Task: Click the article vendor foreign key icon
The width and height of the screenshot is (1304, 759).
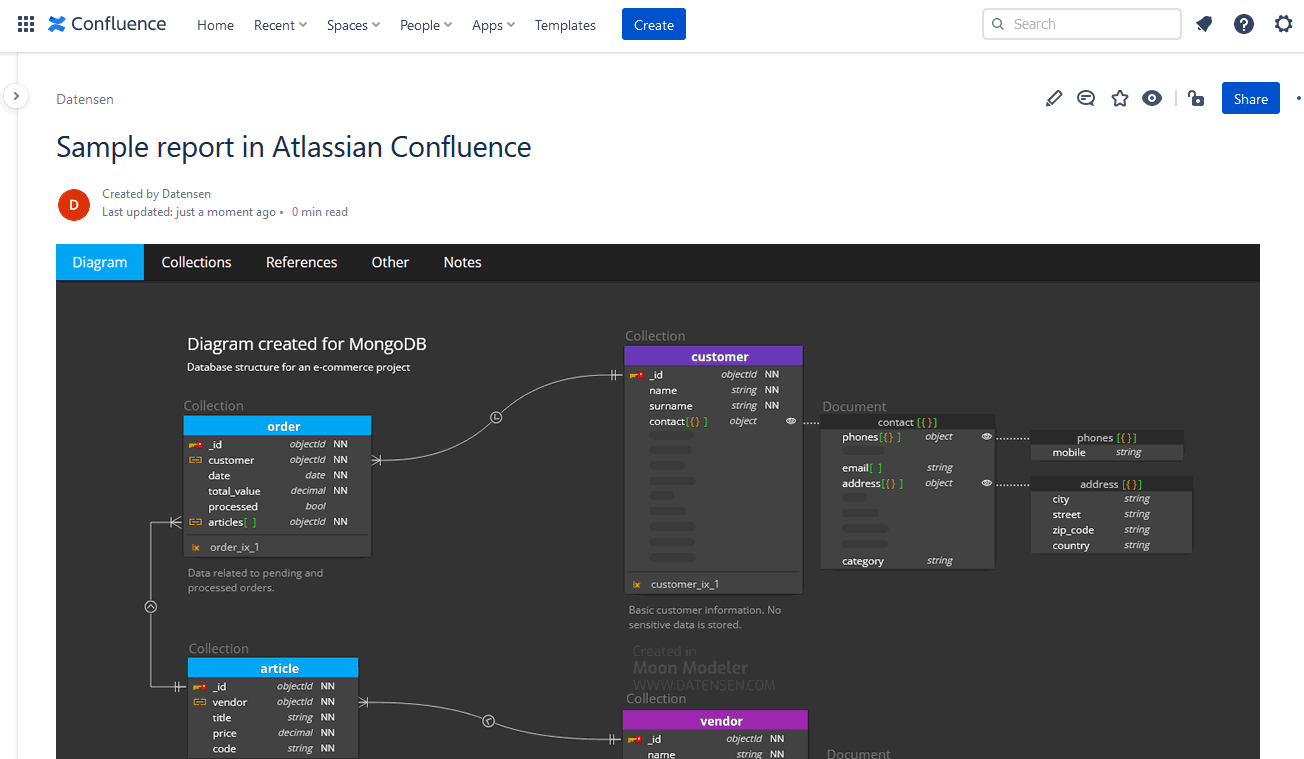Action: [x=200, y=702]
